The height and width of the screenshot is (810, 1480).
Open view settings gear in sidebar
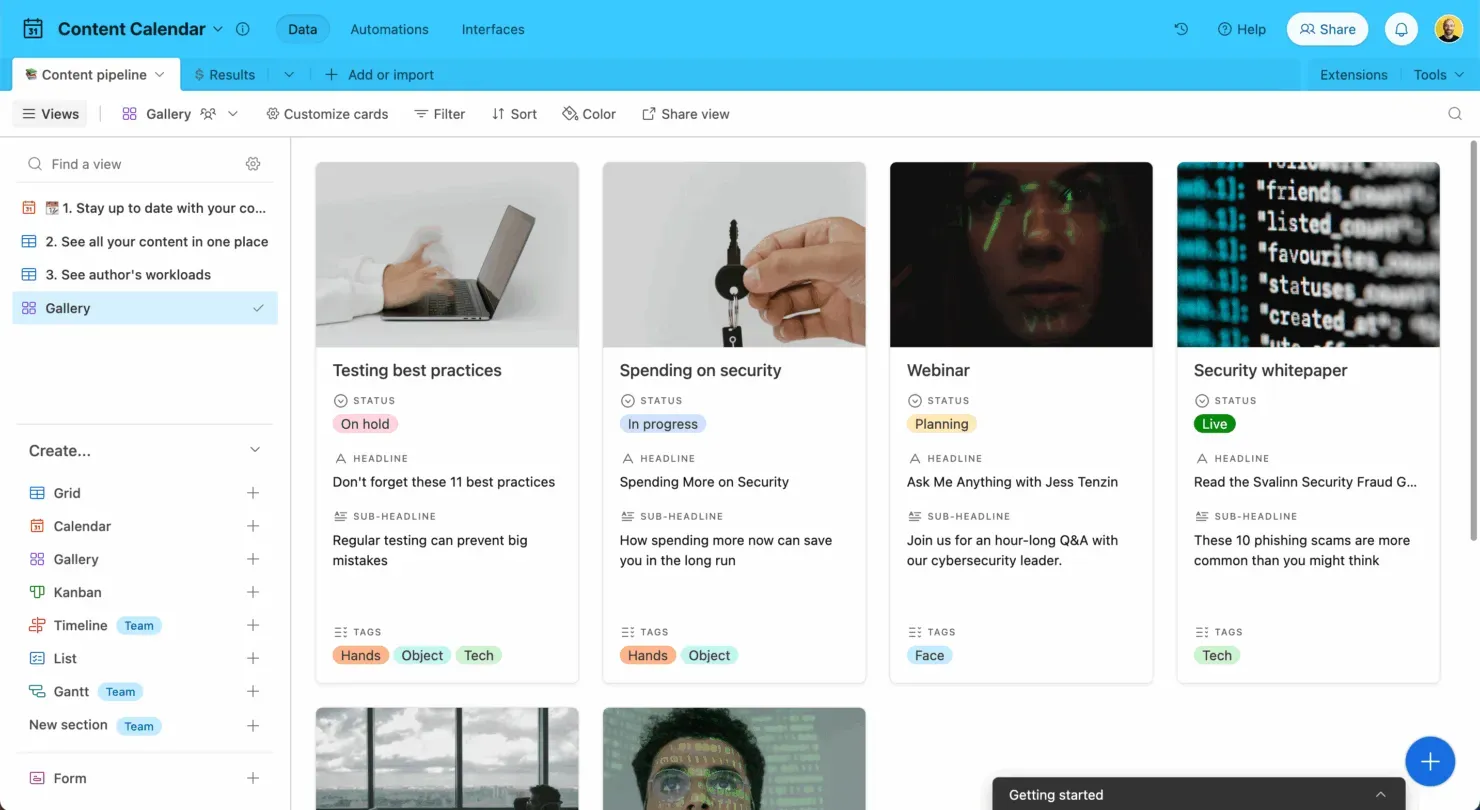[x=253, y=164]
